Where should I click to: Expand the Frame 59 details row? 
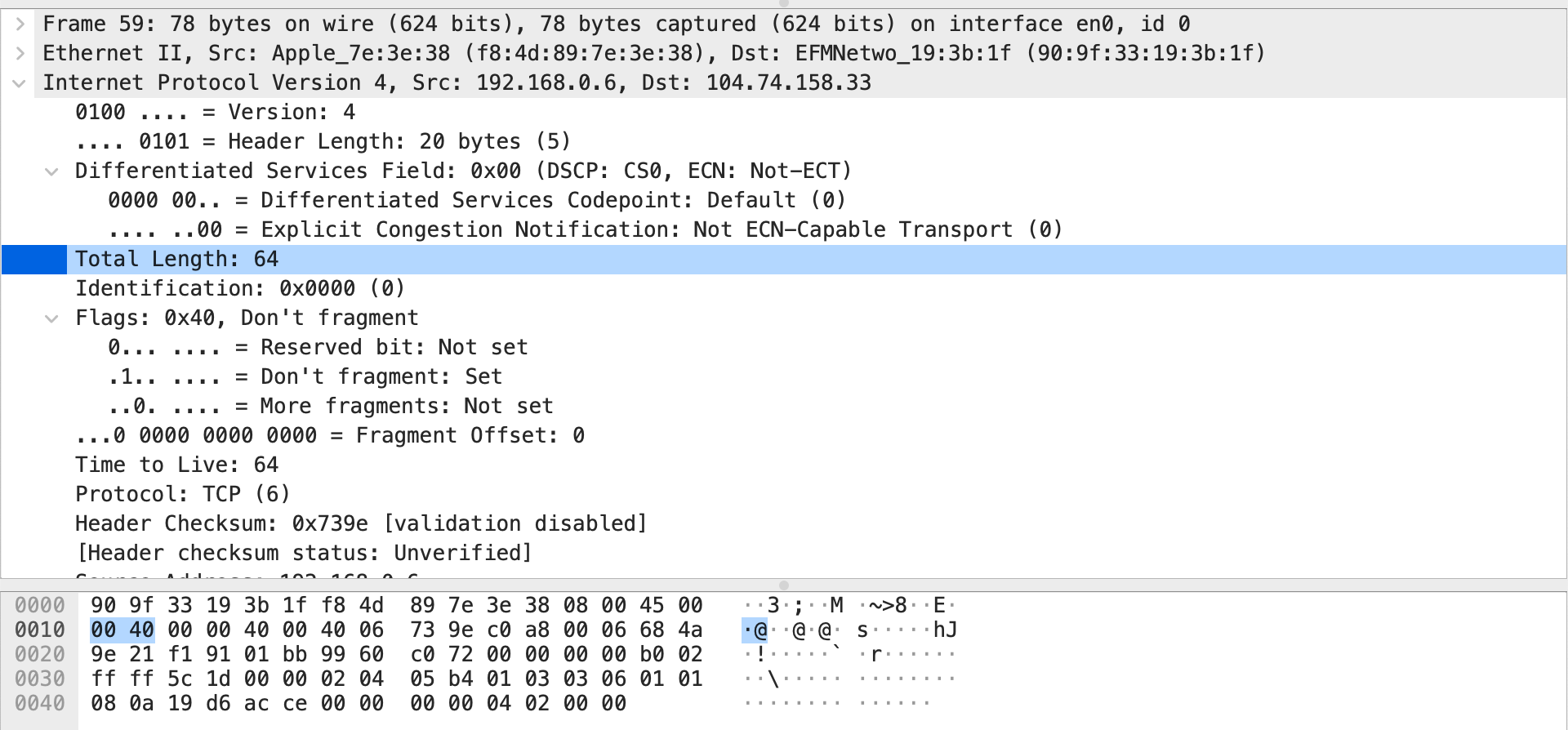click(20, 24)
